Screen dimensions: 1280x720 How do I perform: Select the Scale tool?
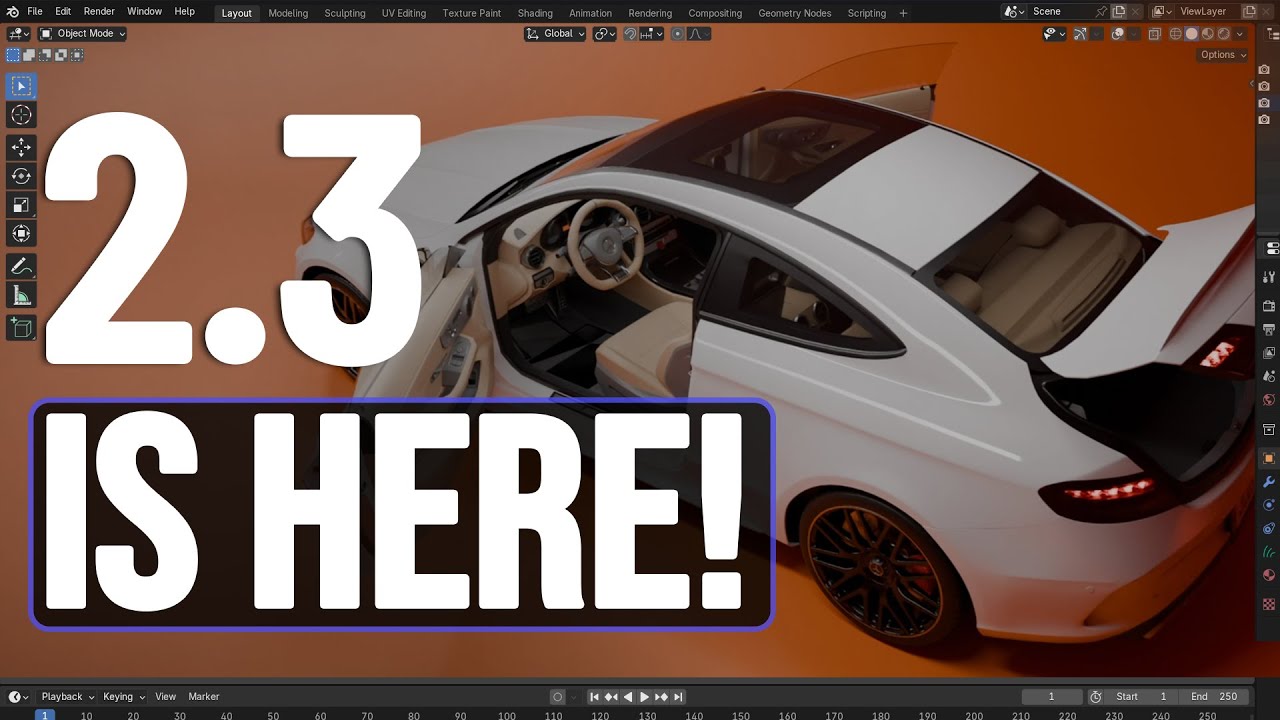click(x=21, y=205)
